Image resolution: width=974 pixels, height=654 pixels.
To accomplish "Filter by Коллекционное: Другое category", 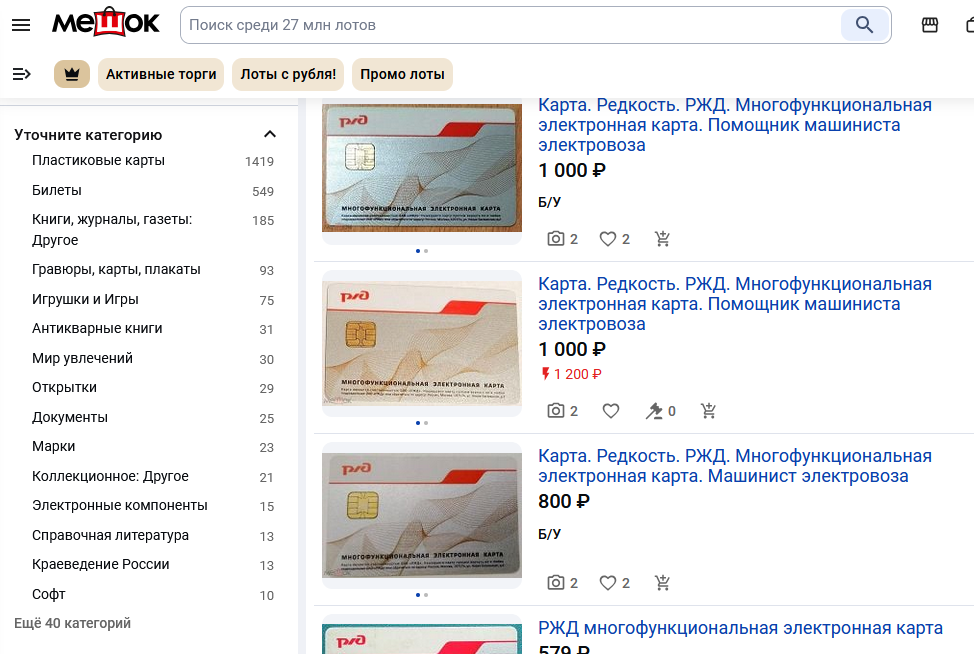I will 110,476.
